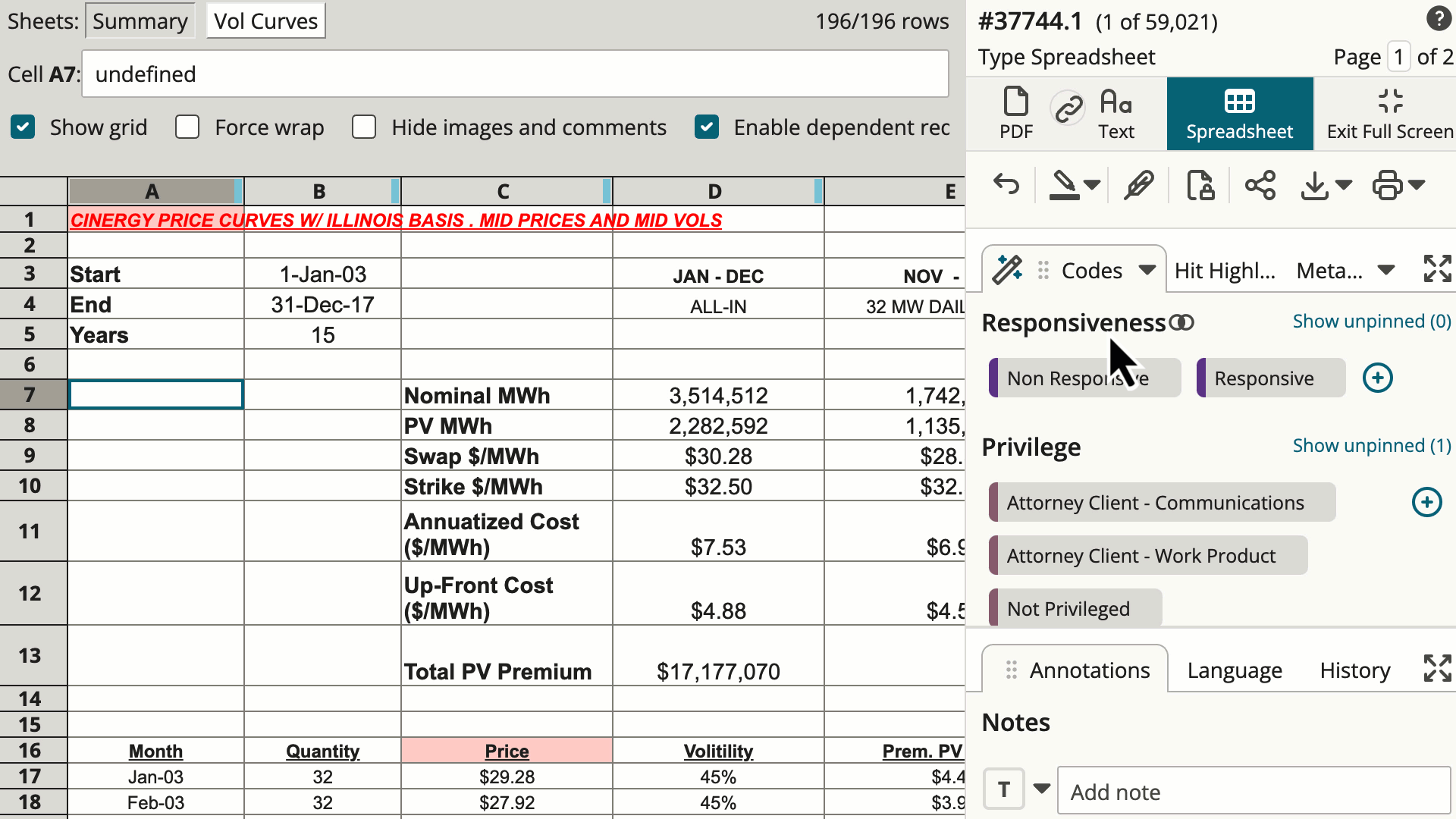Show unpinned Privilege codes
The height and width of the screenshot is (819, 1456).
click(x=1371, y=446)
